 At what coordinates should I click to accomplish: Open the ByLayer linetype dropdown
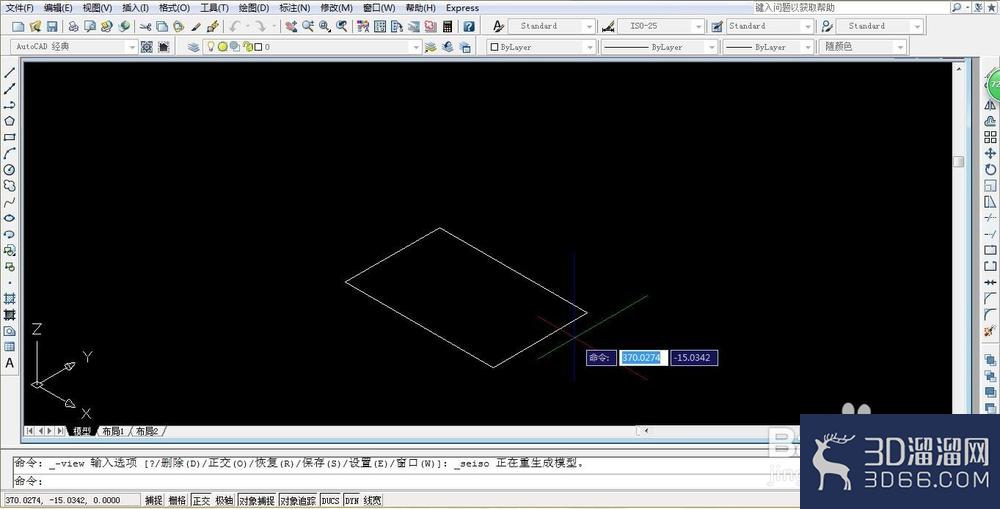pos(659,47)
